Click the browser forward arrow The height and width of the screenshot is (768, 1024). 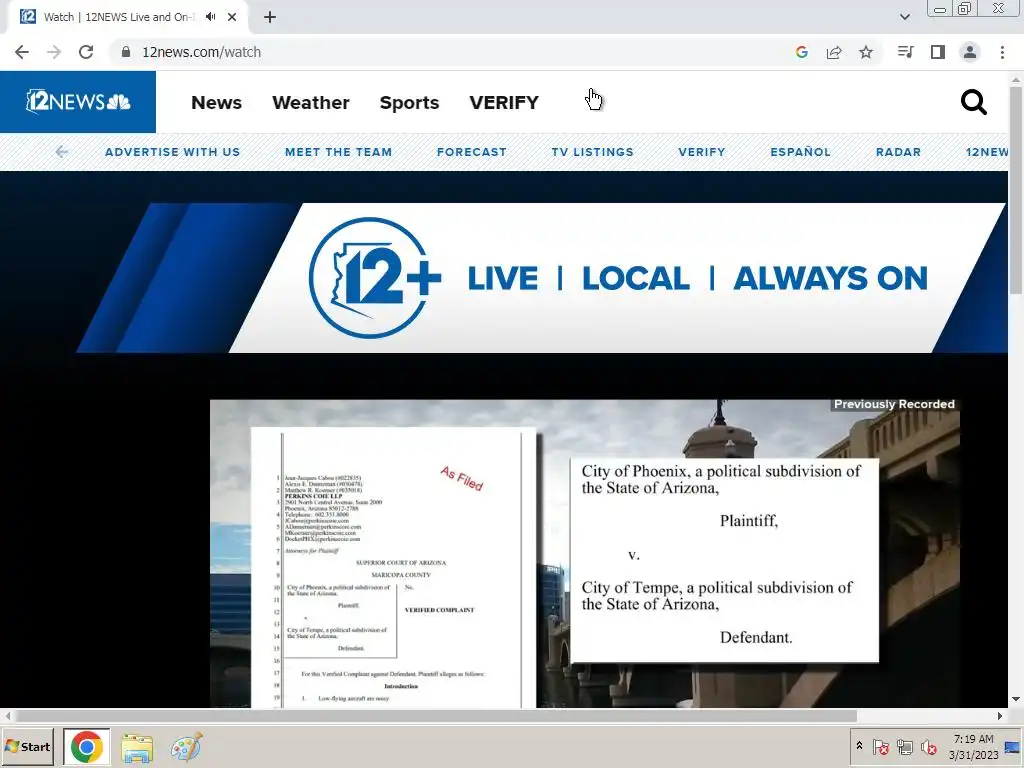(x=54, y=52)
